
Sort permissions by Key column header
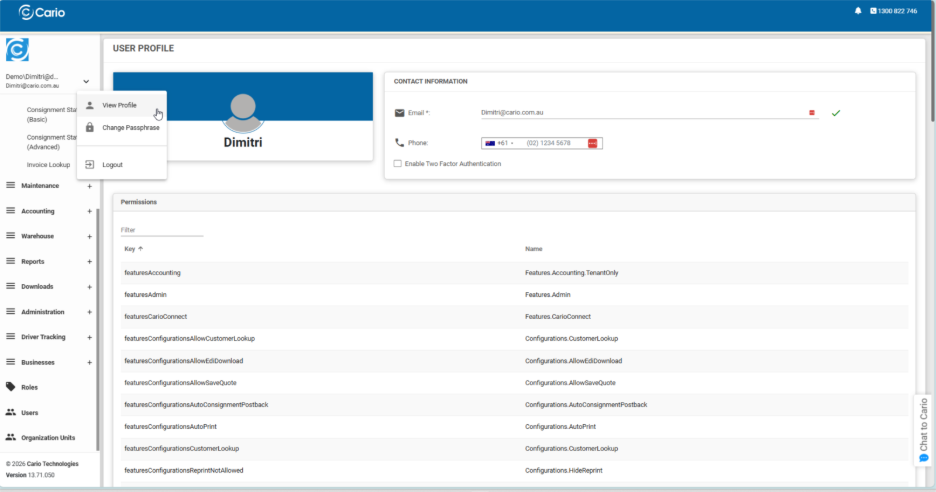(x=130, y=248)
